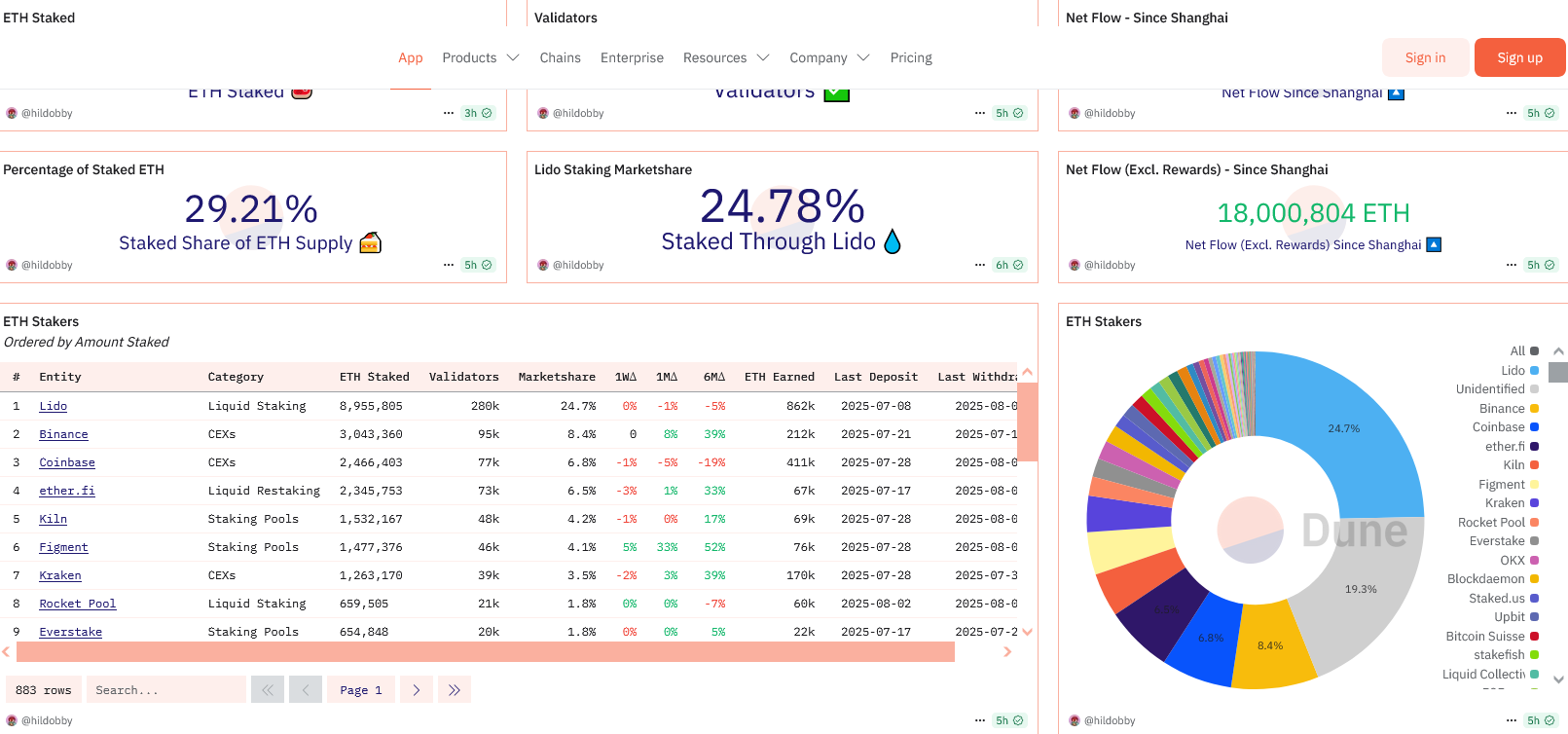Open more options on Validators card
Screen dimensions: 1568x734
click(x=980, y=113)
